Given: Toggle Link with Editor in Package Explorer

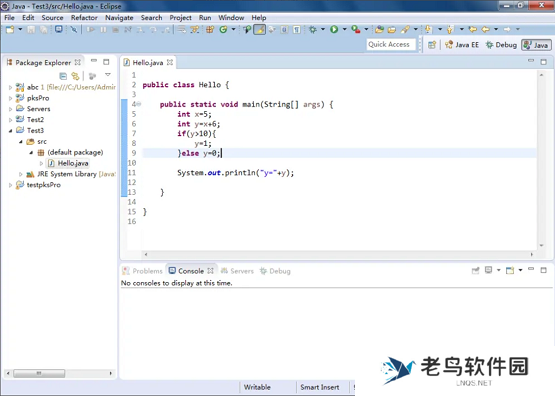Looking at the screenshot, I should [x=75, y=76].
